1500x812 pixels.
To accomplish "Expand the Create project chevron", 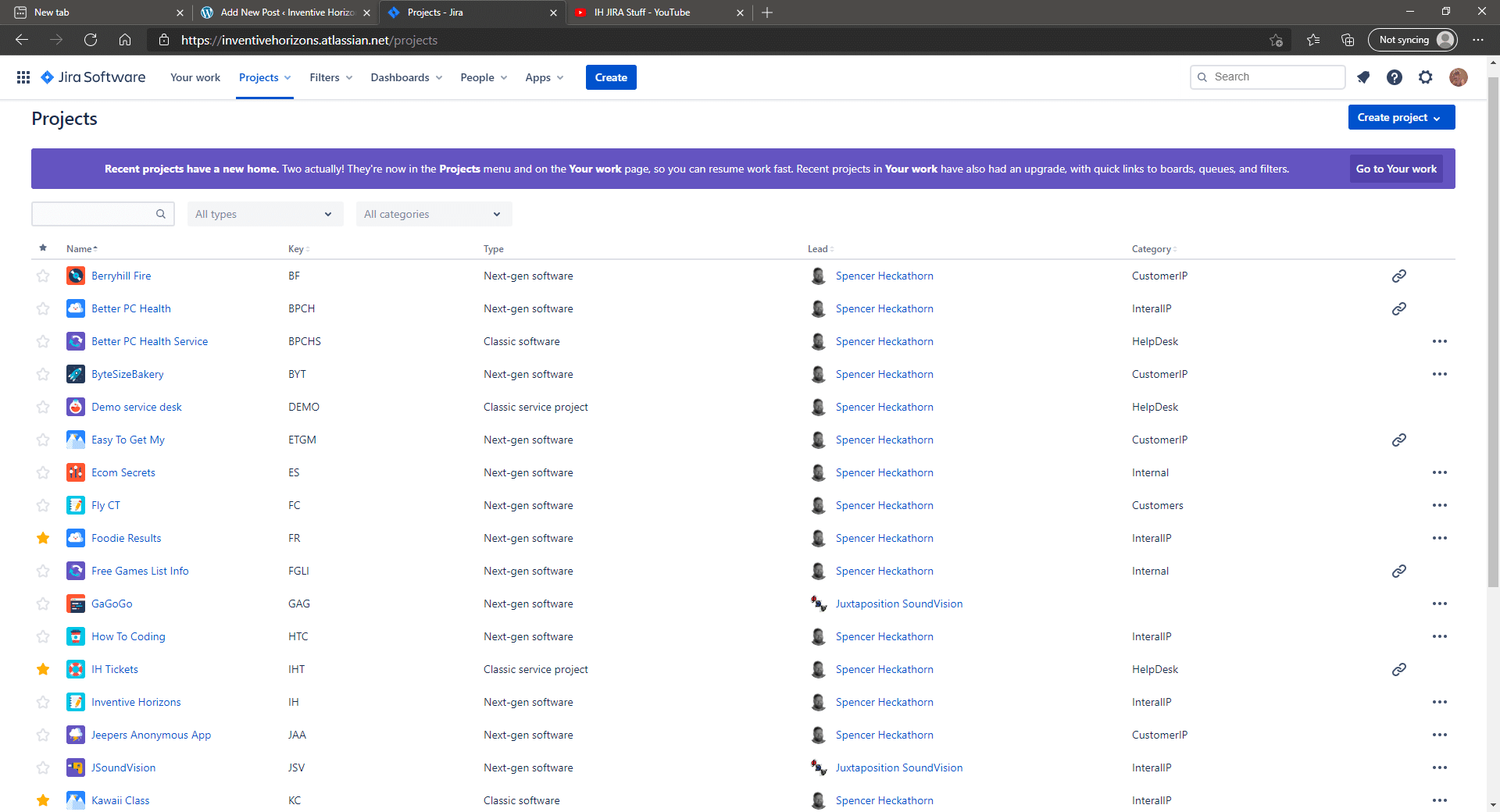I will 1438,117.
